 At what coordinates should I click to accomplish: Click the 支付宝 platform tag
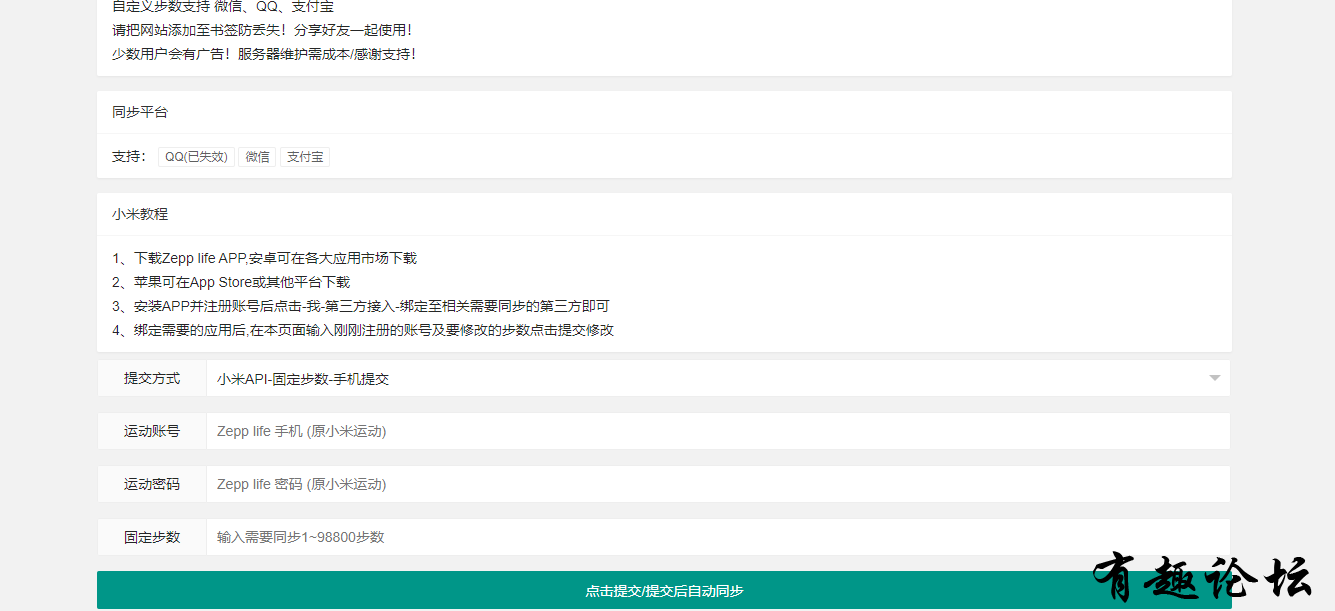tap(305, 157)
